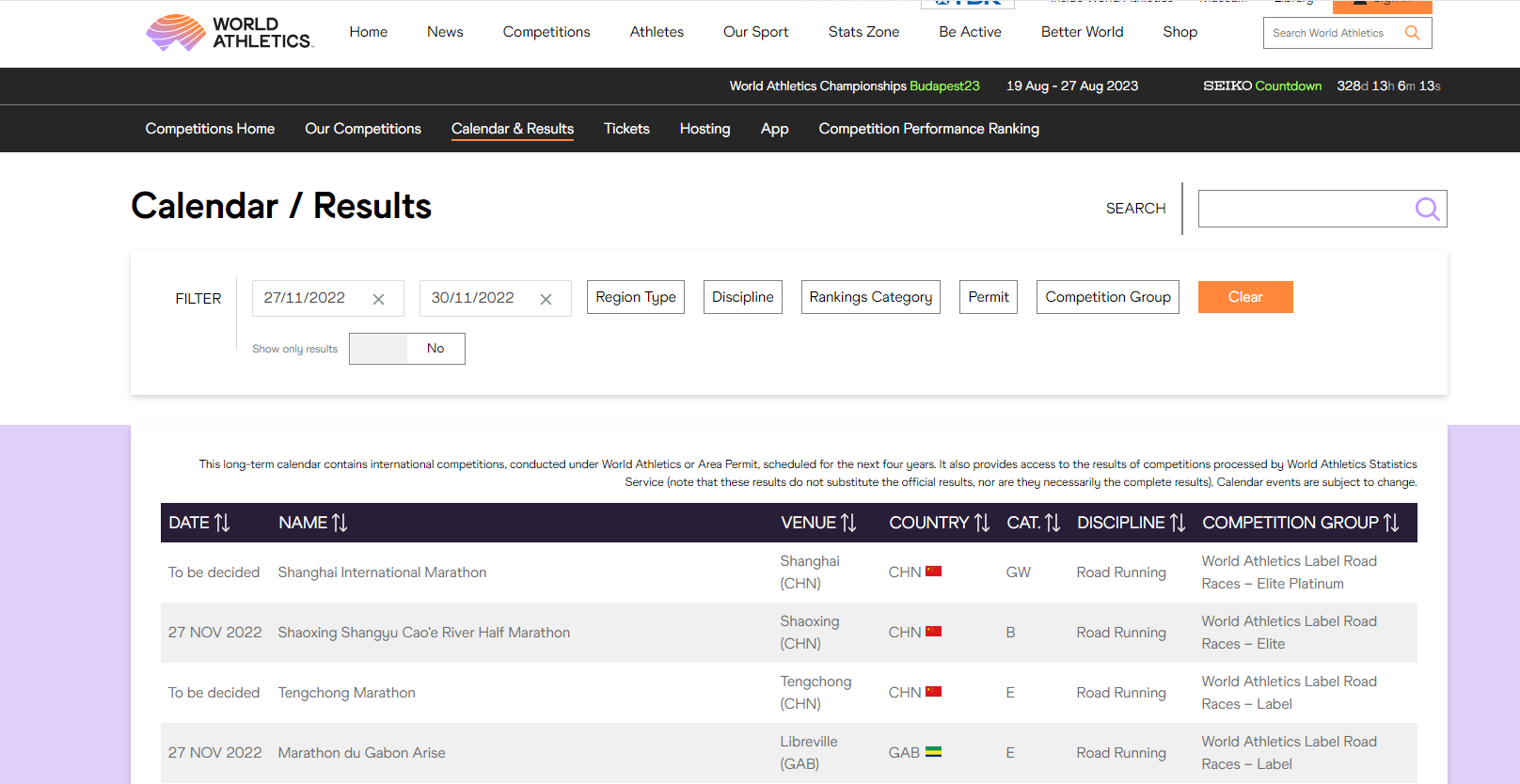Open Shaoxing Shangyu Cao'e River Half Marathon
Screen dimensions: 1520x784
click(424, 633)
